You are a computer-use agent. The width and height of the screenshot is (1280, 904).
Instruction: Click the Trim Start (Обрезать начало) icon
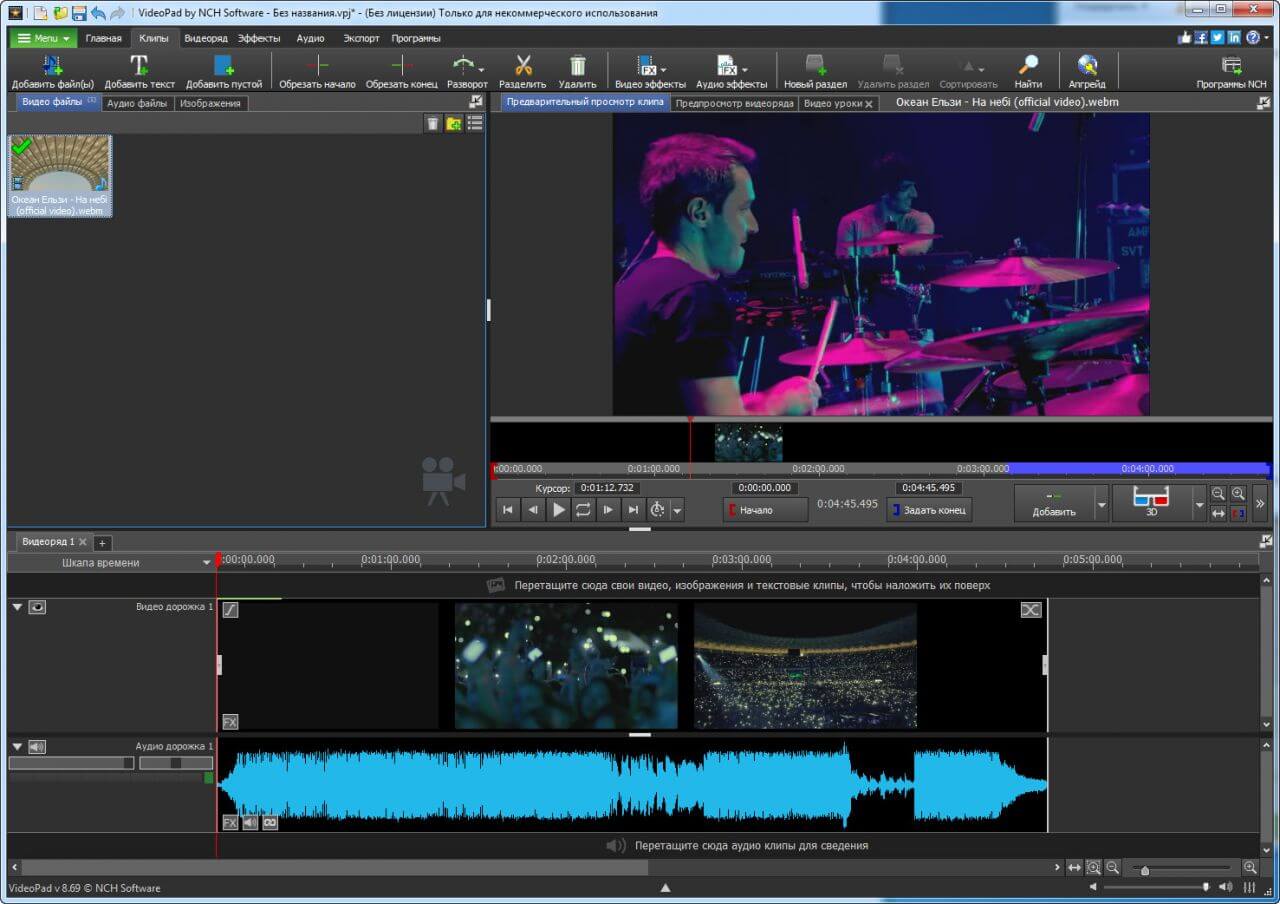coord(317,66)
